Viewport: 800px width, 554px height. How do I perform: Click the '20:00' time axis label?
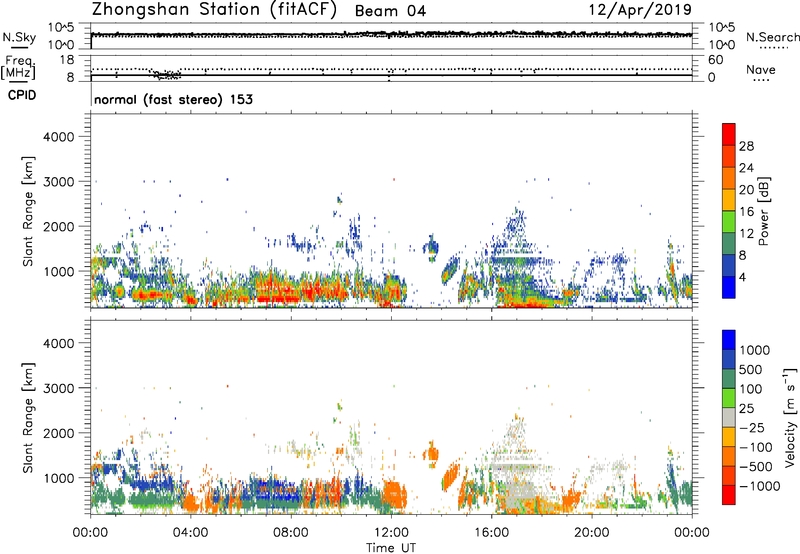(591, 533)
